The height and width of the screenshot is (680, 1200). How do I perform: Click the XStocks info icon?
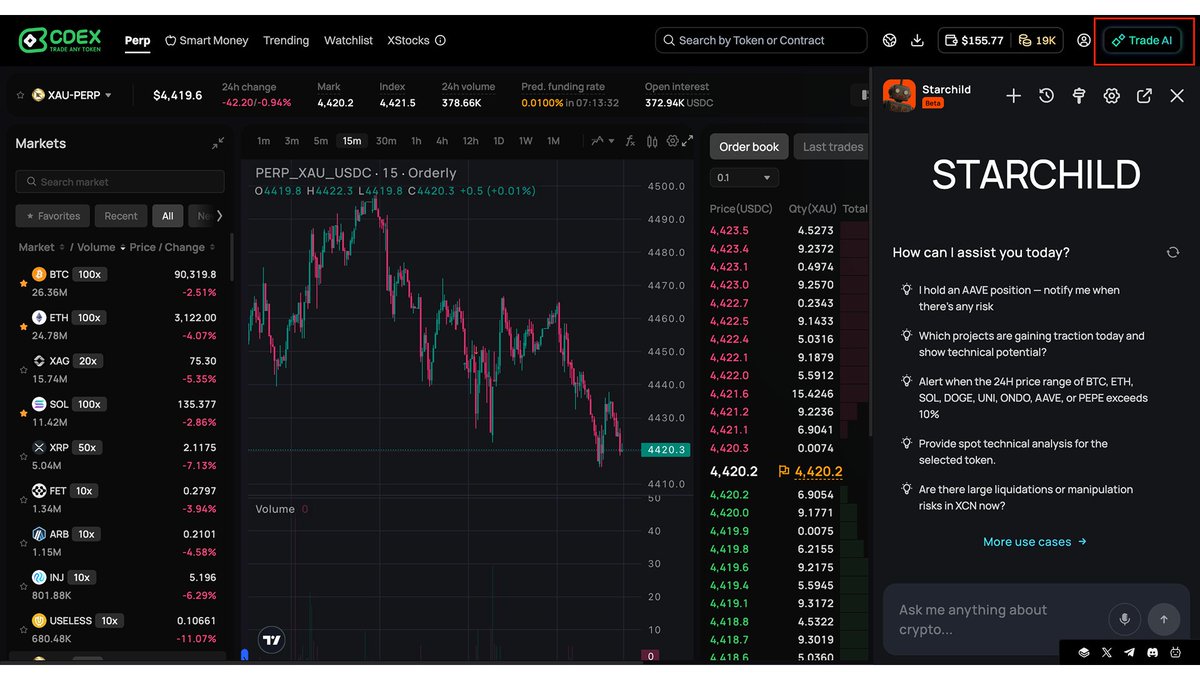pos(440,41)
